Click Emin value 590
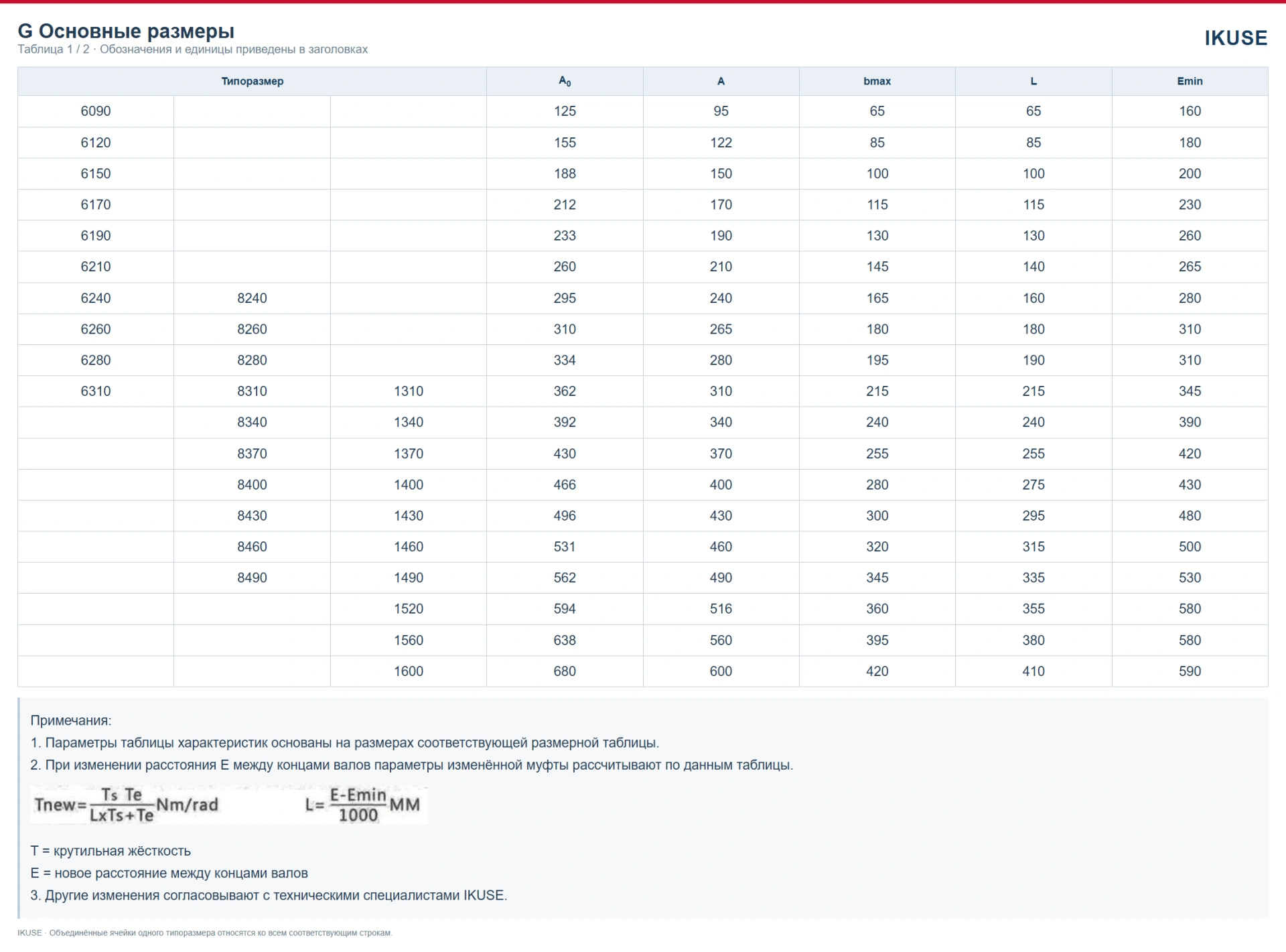The width and height of the screenshot is (1286, 952). (x=1190, y=671)
